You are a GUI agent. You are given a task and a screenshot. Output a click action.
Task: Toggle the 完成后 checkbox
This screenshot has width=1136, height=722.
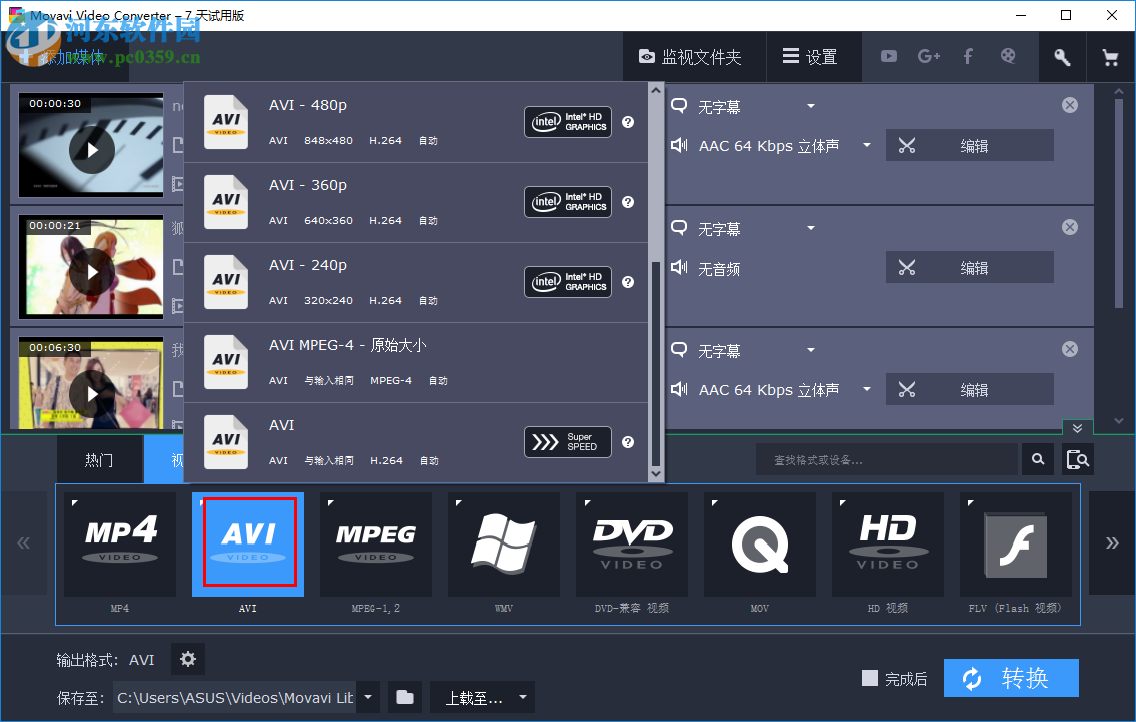point(869,678)
